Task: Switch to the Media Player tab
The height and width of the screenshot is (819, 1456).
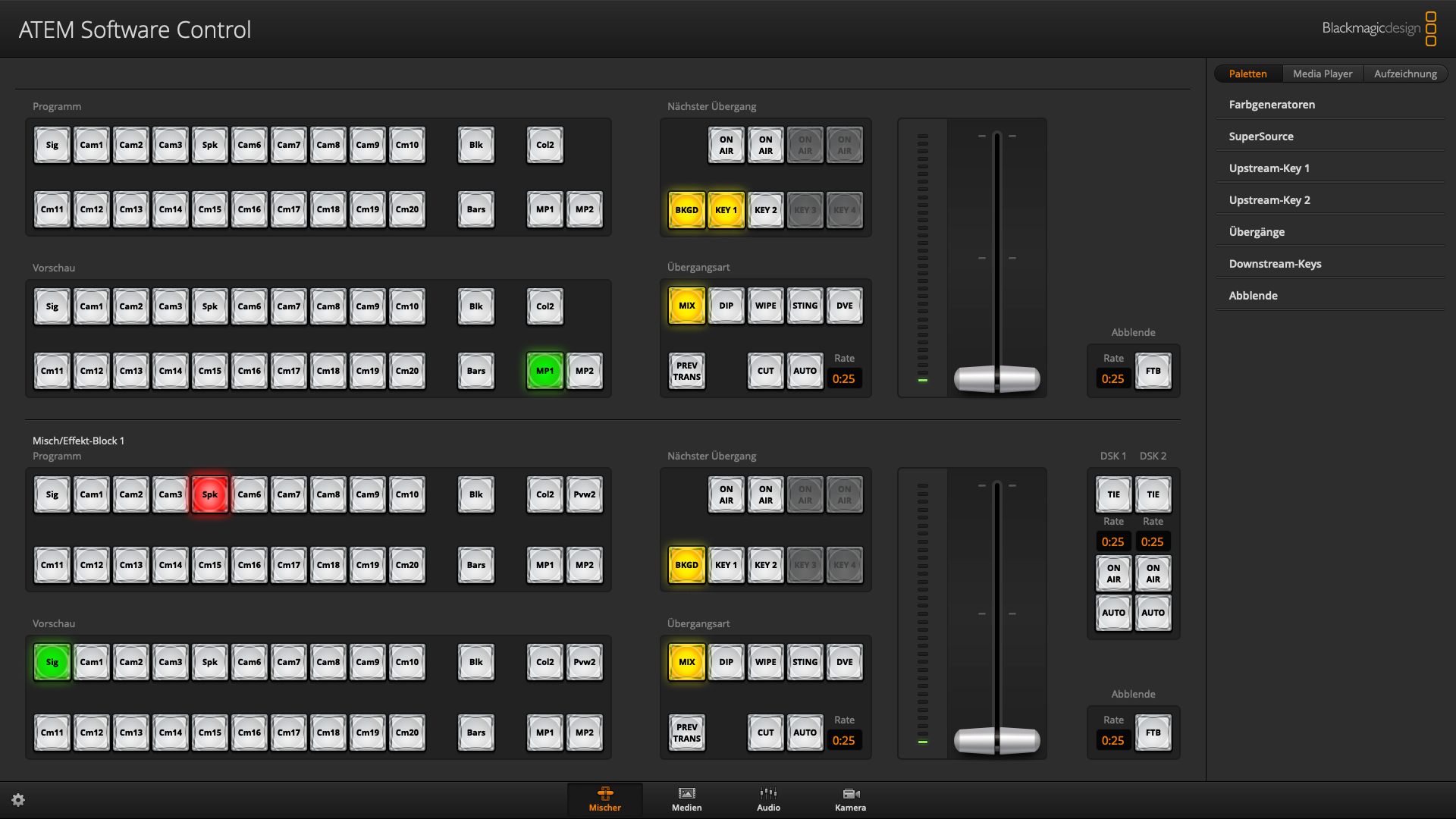Action: [1322, 74]
